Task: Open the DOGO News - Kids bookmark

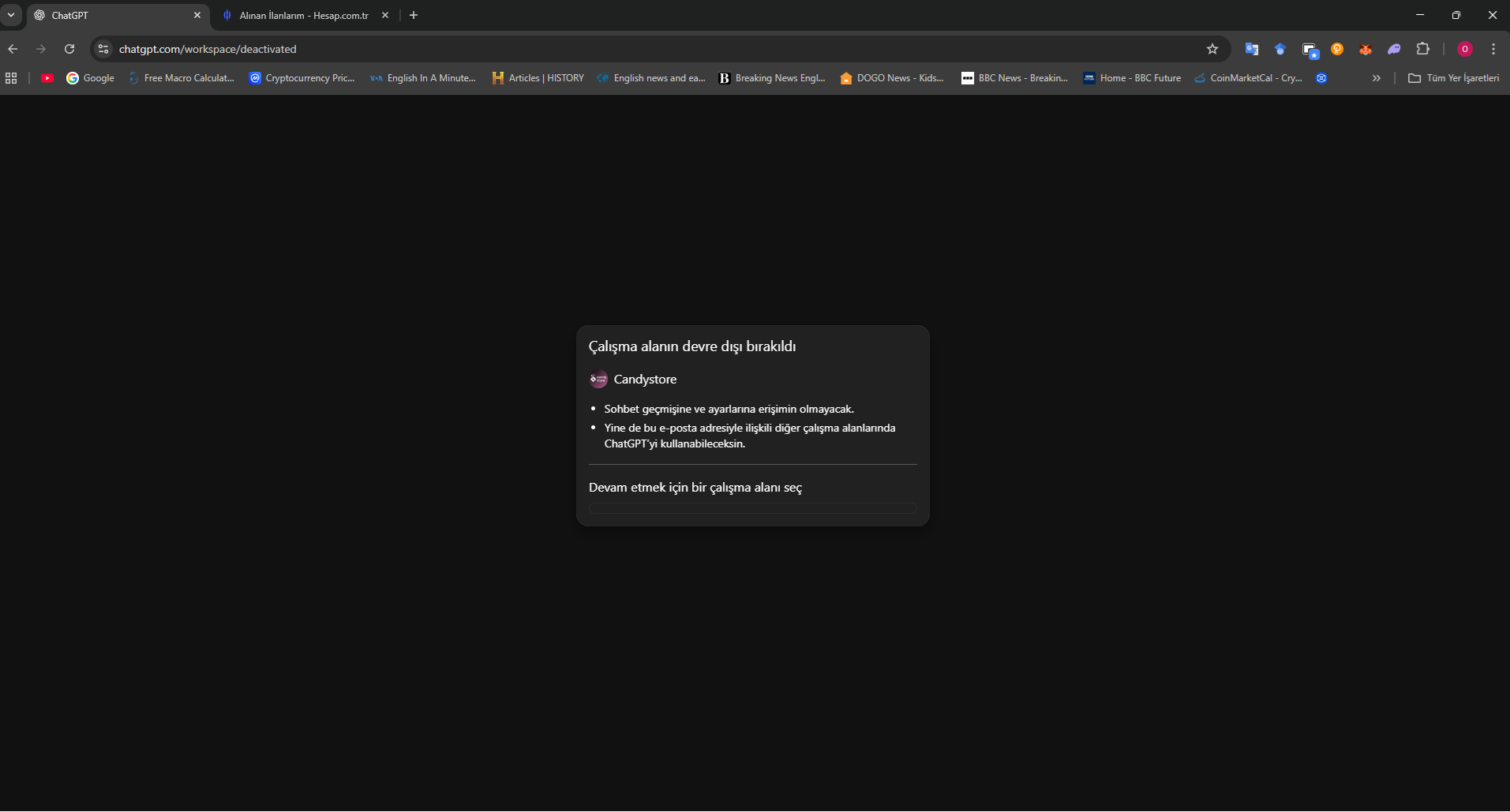Action: point(892,78)
